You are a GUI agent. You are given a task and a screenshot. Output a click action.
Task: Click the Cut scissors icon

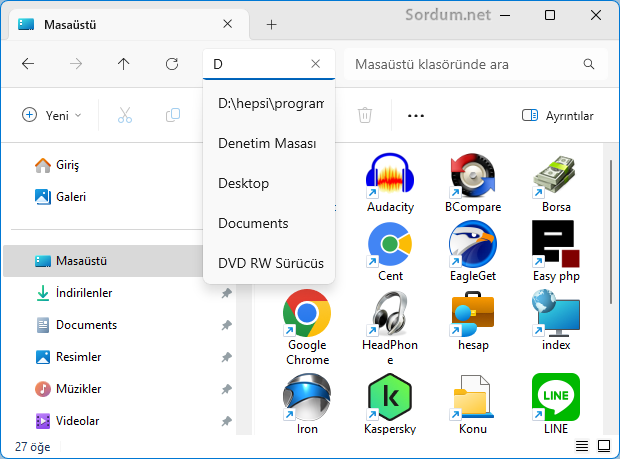[125, 115]
